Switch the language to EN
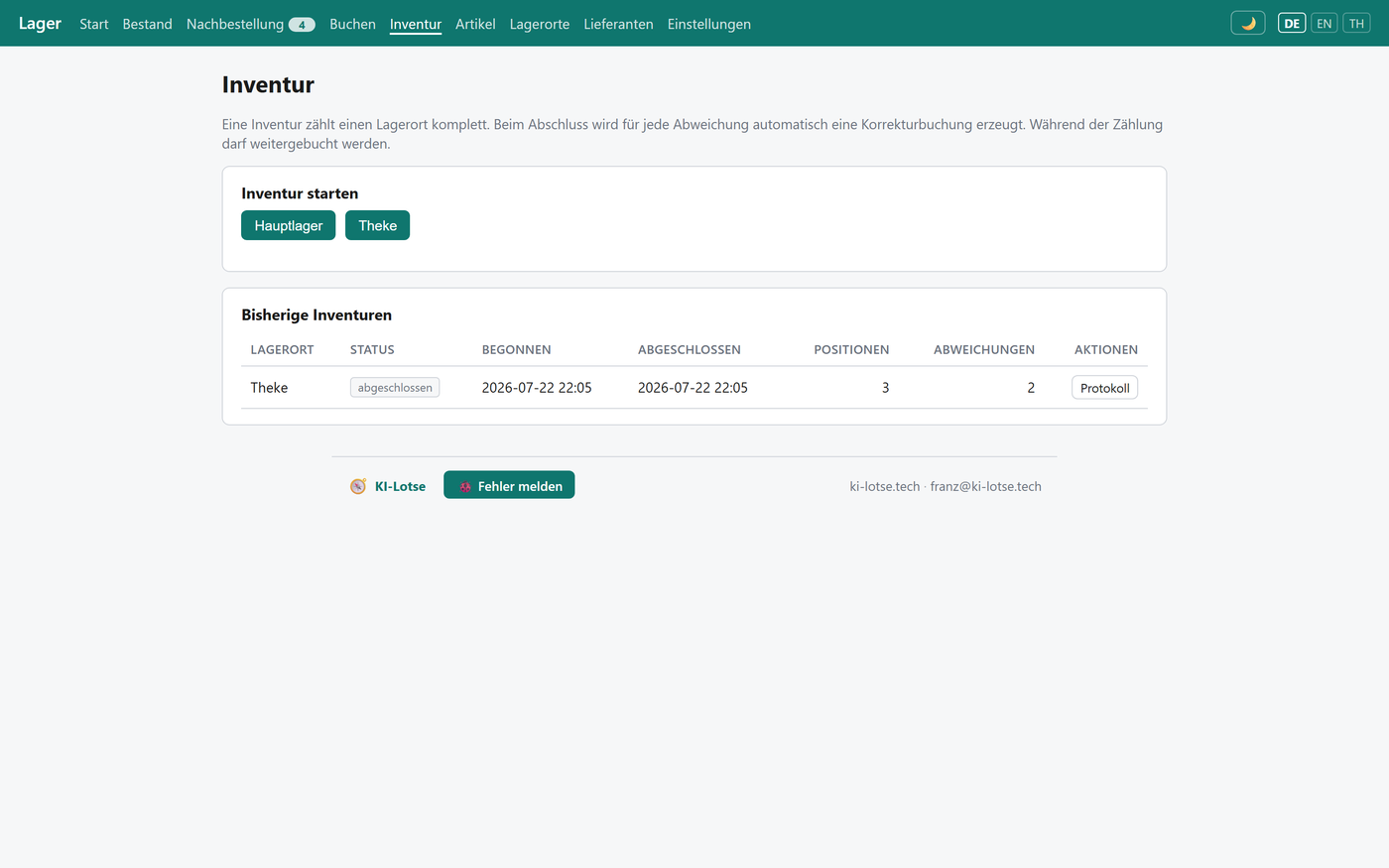 click(1324, 23)
